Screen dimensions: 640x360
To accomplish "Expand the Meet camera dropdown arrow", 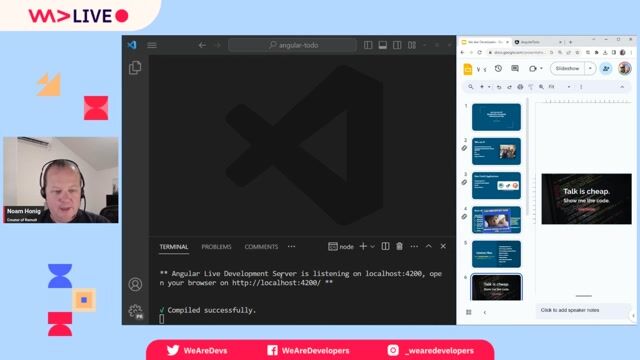I will (541, 69).
